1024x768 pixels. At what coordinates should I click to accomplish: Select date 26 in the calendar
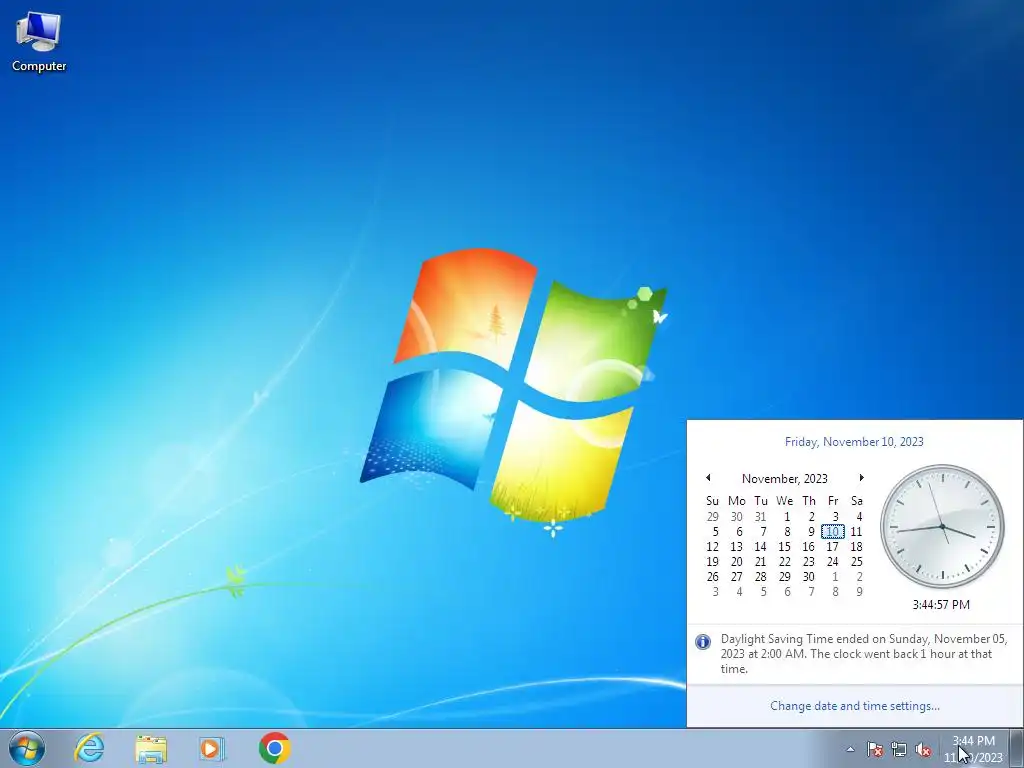pos(712,577)
